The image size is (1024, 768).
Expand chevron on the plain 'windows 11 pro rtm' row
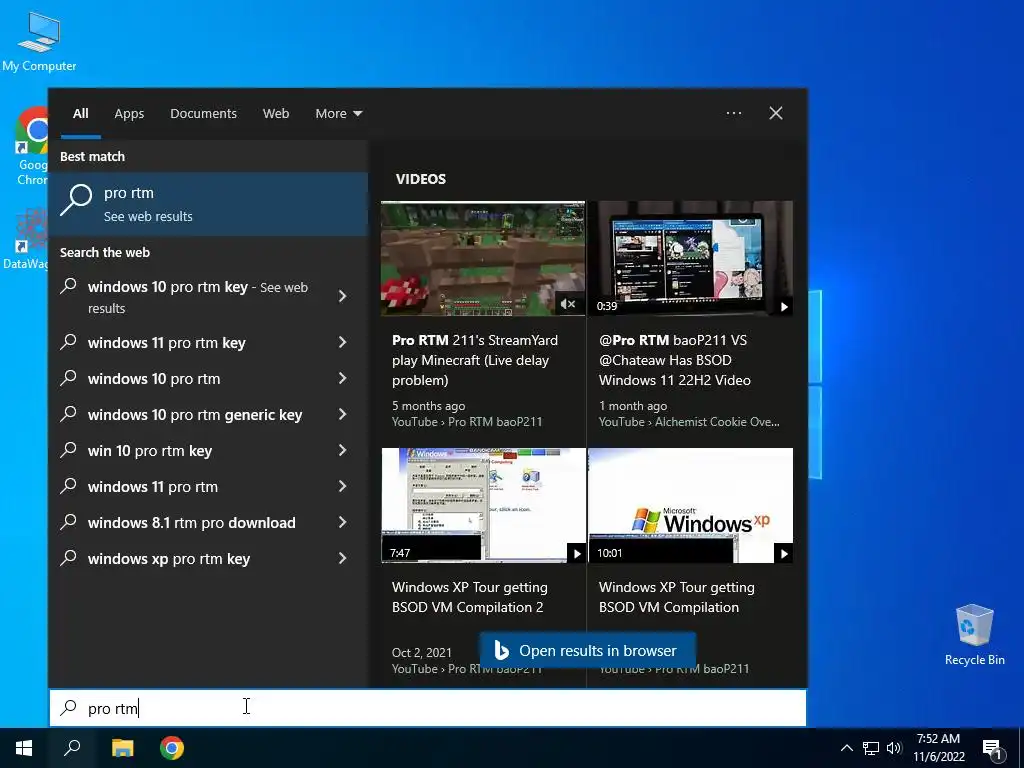click(343, 486)
